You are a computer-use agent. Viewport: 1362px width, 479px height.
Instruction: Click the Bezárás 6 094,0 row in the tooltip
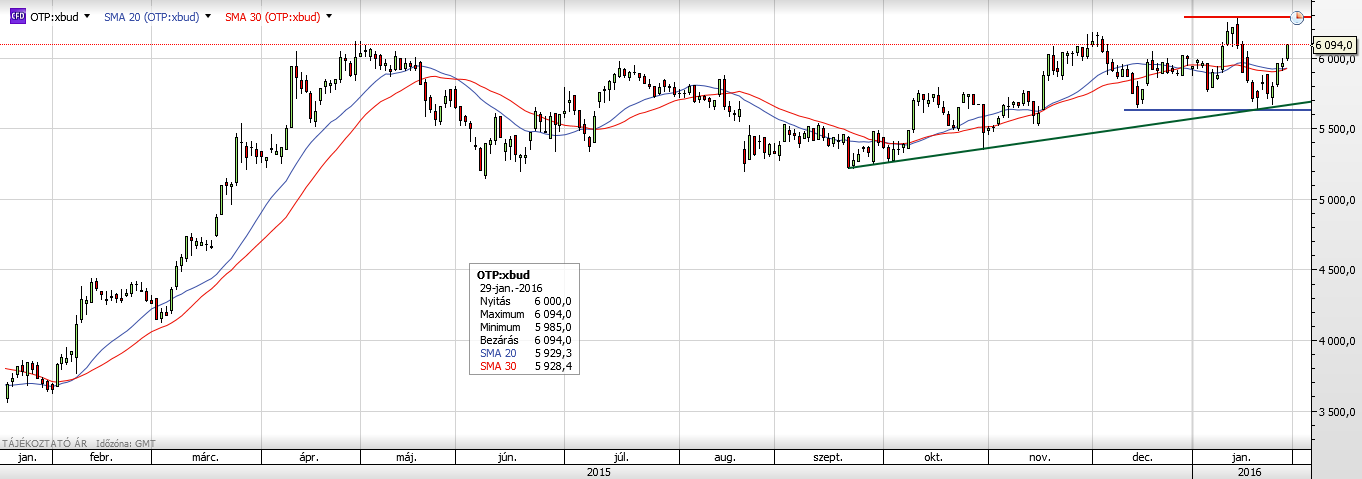(x=525, y=341)
